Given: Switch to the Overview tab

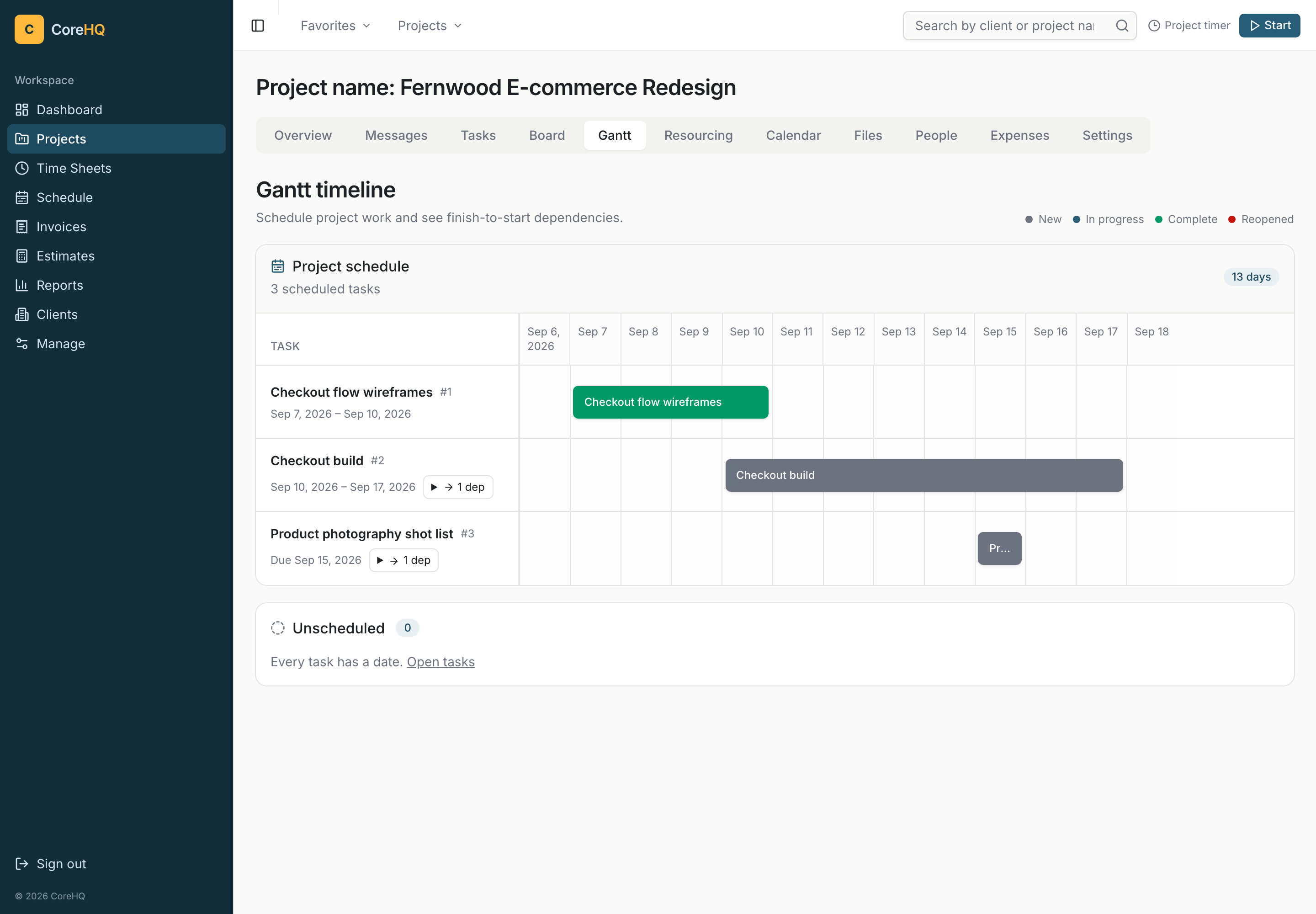Looking at the screenshot, I should click(303, 135).
